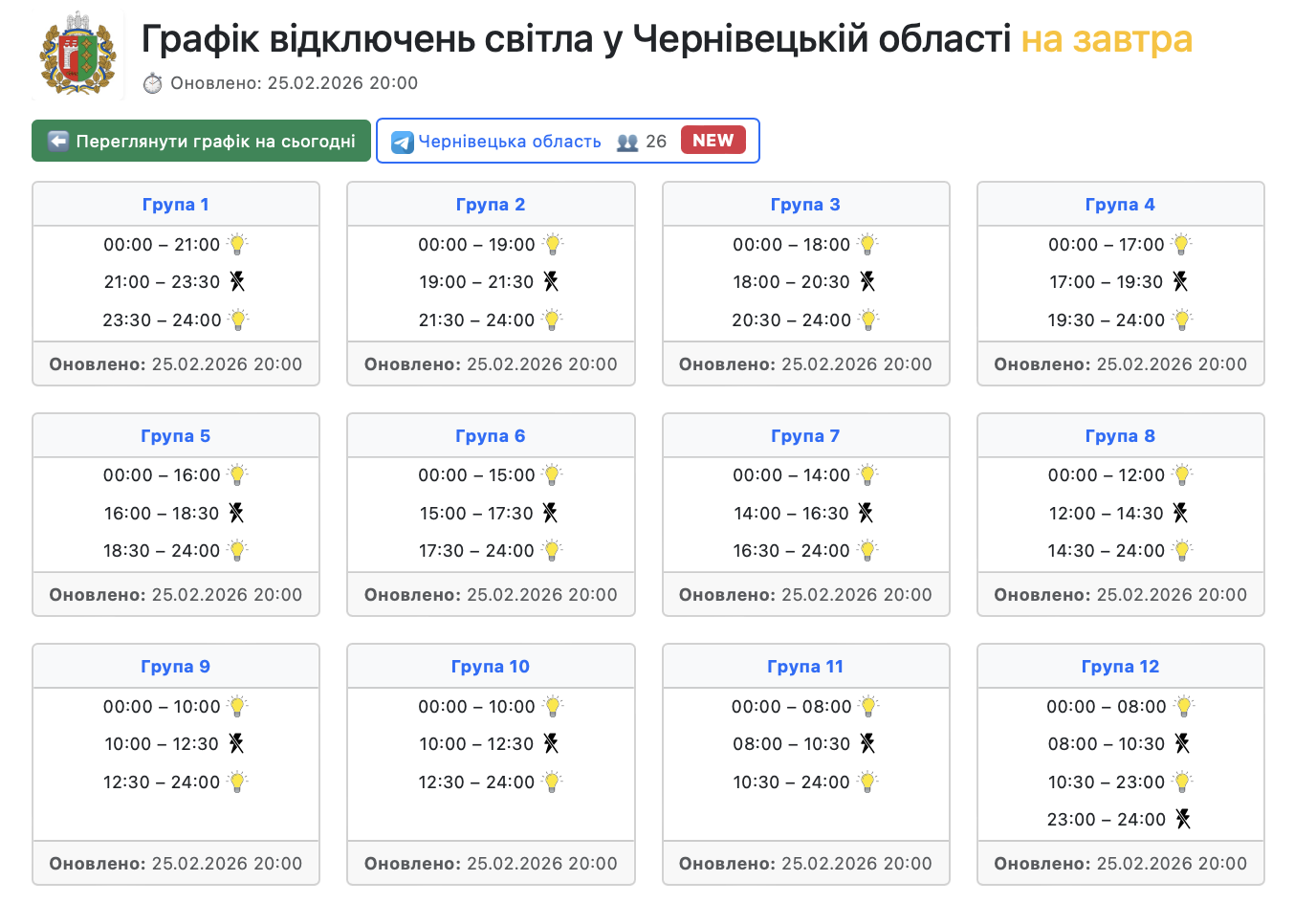This screenshot has width=1316, height=903.
Task: Select the Група 6 heading link
Action: pos(490,436)
